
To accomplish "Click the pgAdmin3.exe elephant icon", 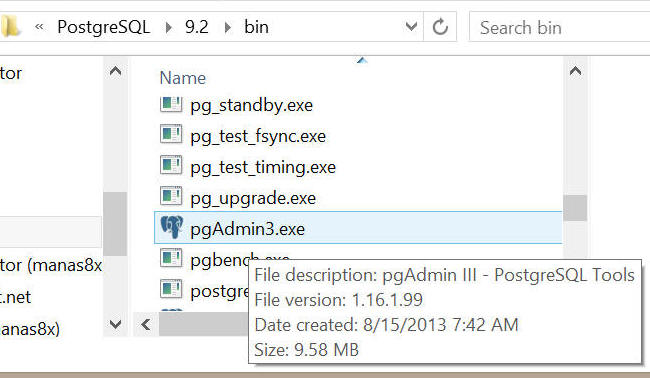I will coord(172,227).
